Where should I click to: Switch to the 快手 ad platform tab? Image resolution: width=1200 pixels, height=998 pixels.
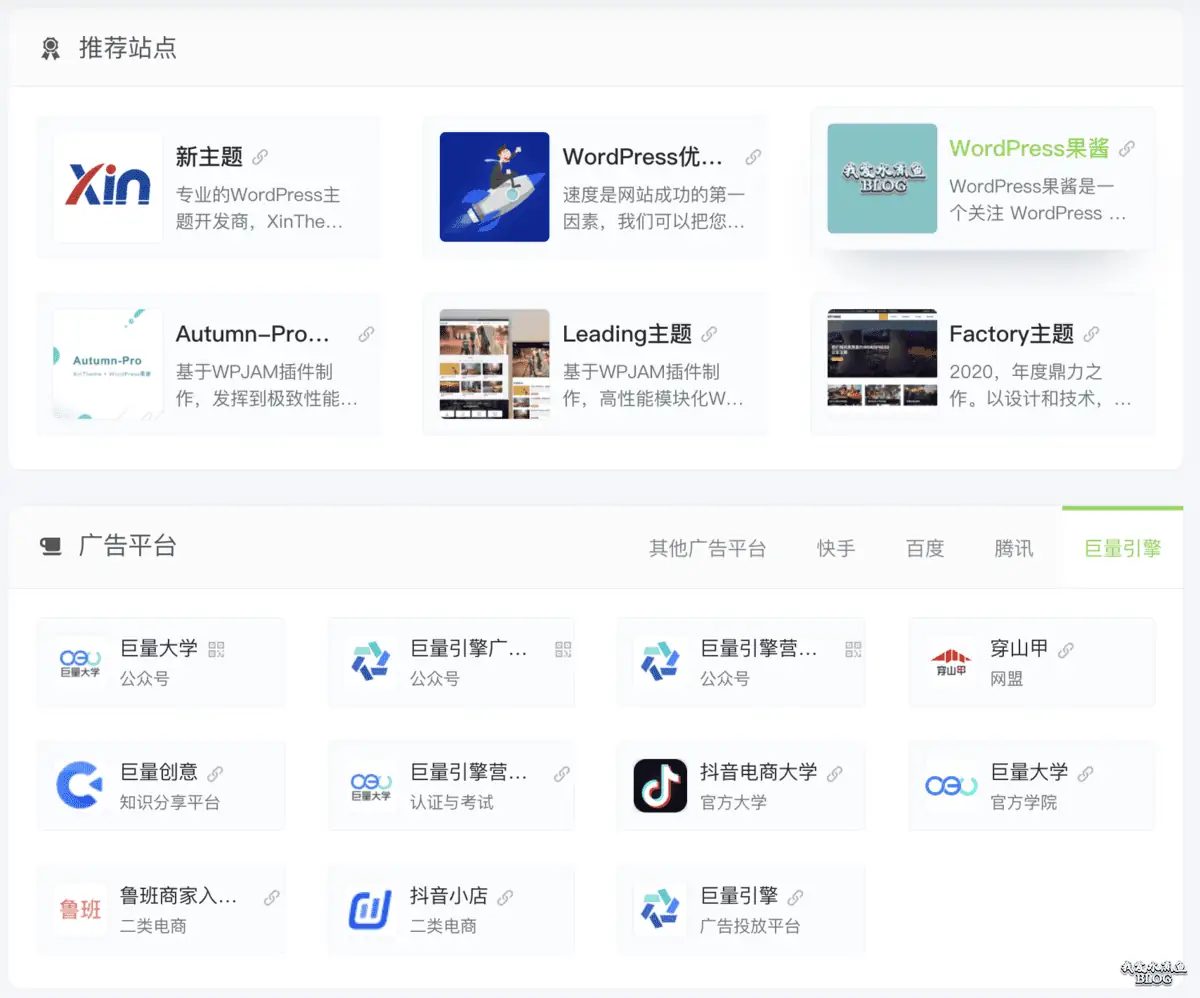pos(835,548)
